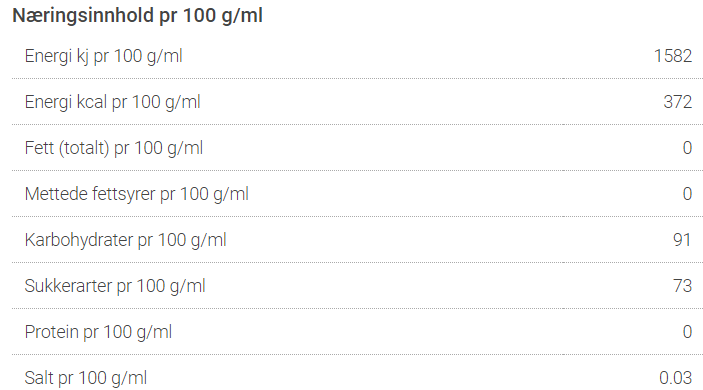Select the Fett (totalt) pr 100 g/ml row
Screen dimensions: 703x390
tap(357, 148)
